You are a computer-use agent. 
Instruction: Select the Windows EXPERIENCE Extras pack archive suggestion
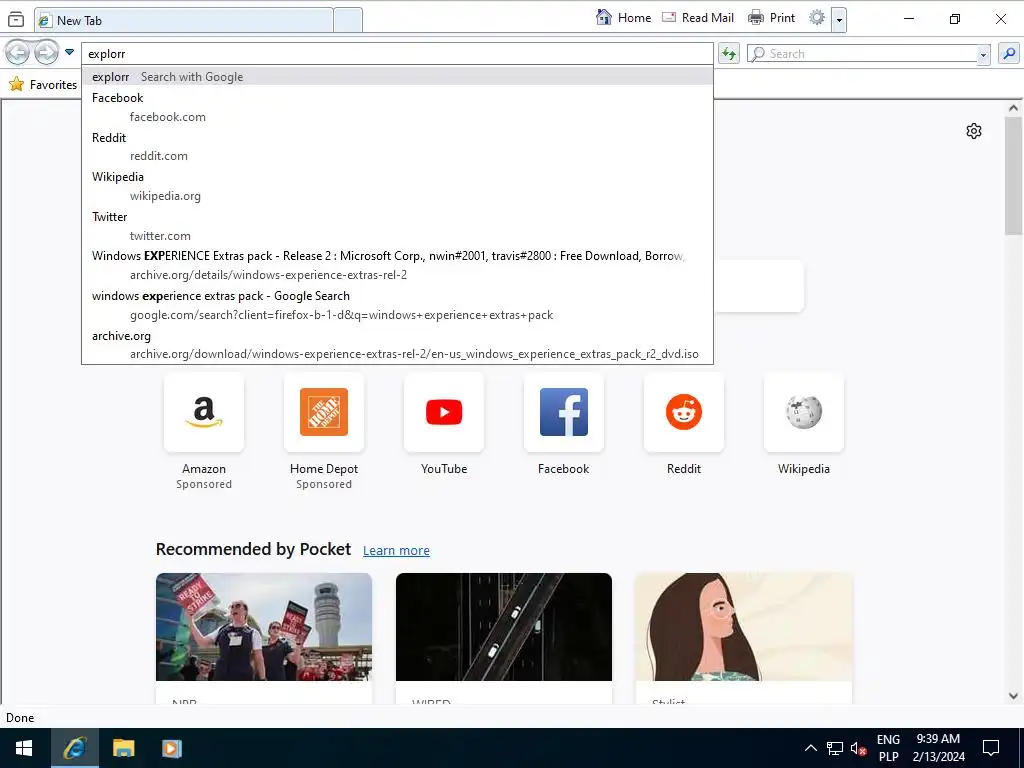(397, 265)
